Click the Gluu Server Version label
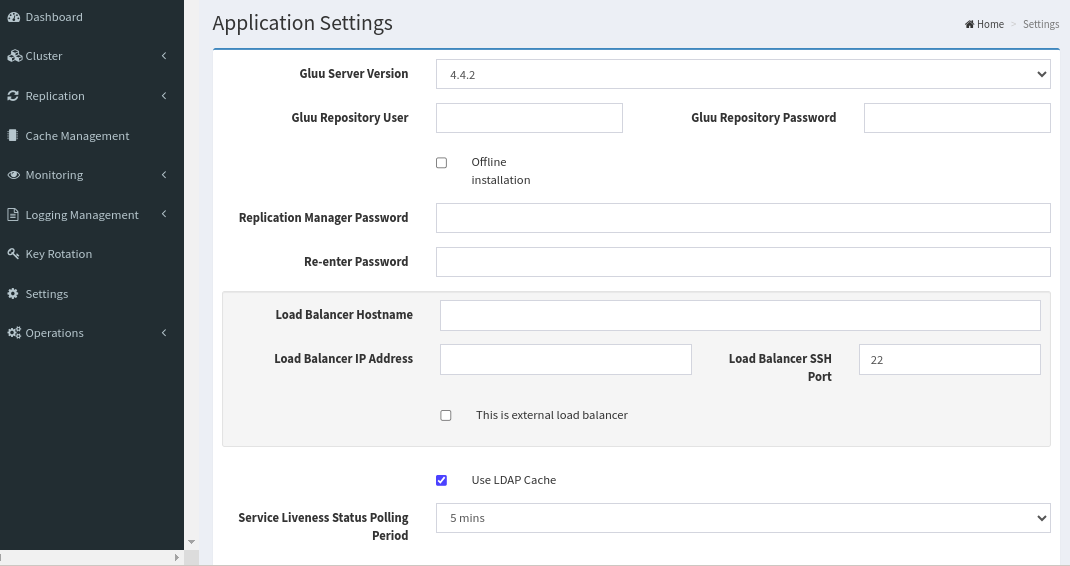Image resolution: width=1070 pixels, height=566 pixels. [x=353, y=74]
